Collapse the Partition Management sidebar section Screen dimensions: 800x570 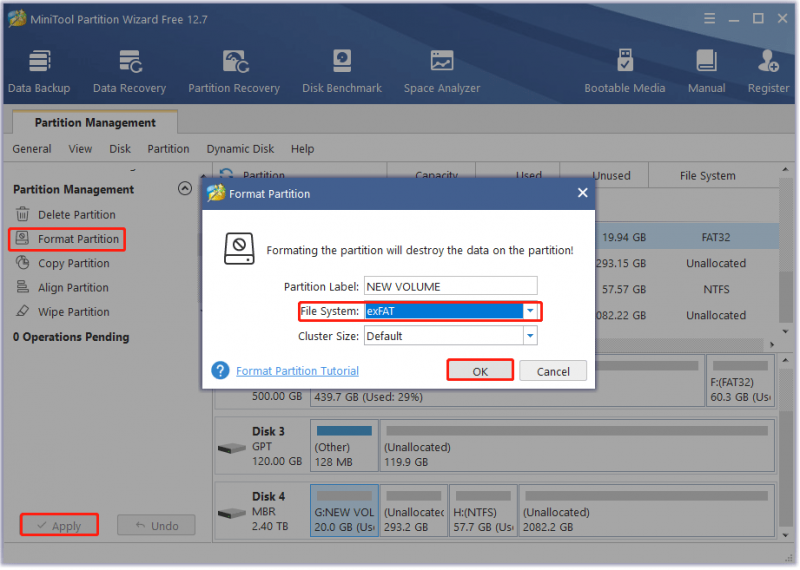pyautogui.click(x=185, y=189)
